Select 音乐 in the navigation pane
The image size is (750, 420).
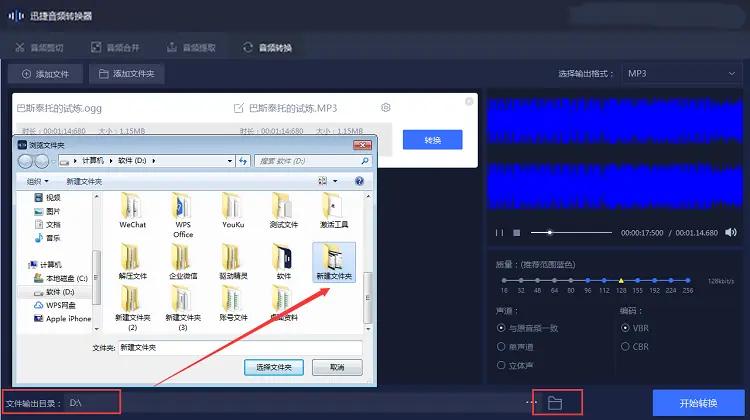[48, 238]
